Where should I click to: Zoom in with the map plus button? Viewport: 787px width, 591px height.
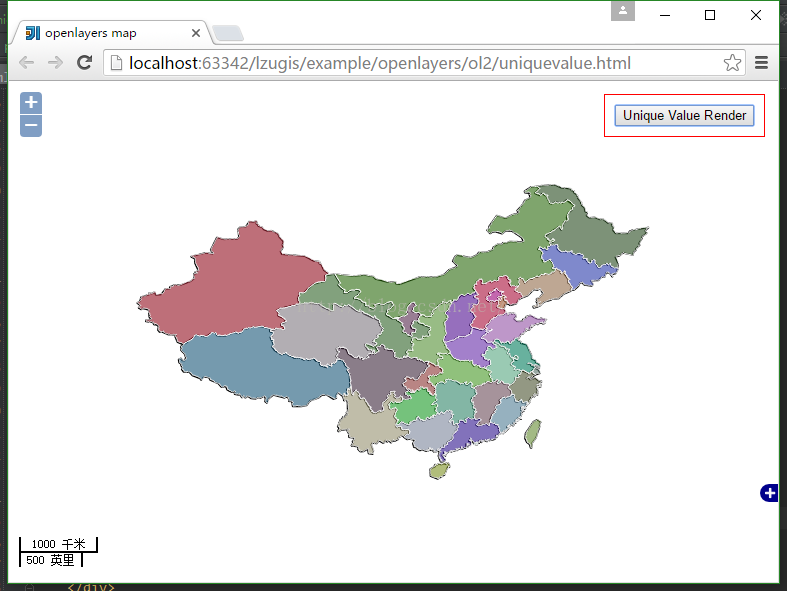click(x=31, y=102)
